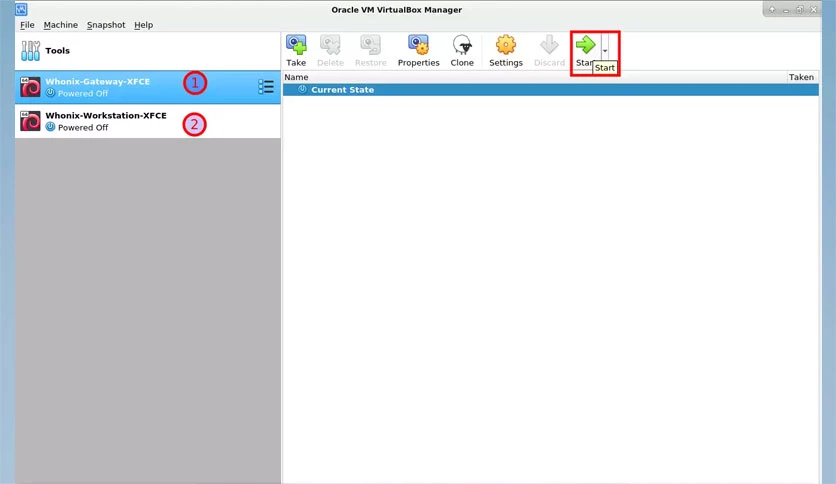Select the Current State row
The image size is (836, 484).
pyautogui.click(x=551, y=90)
